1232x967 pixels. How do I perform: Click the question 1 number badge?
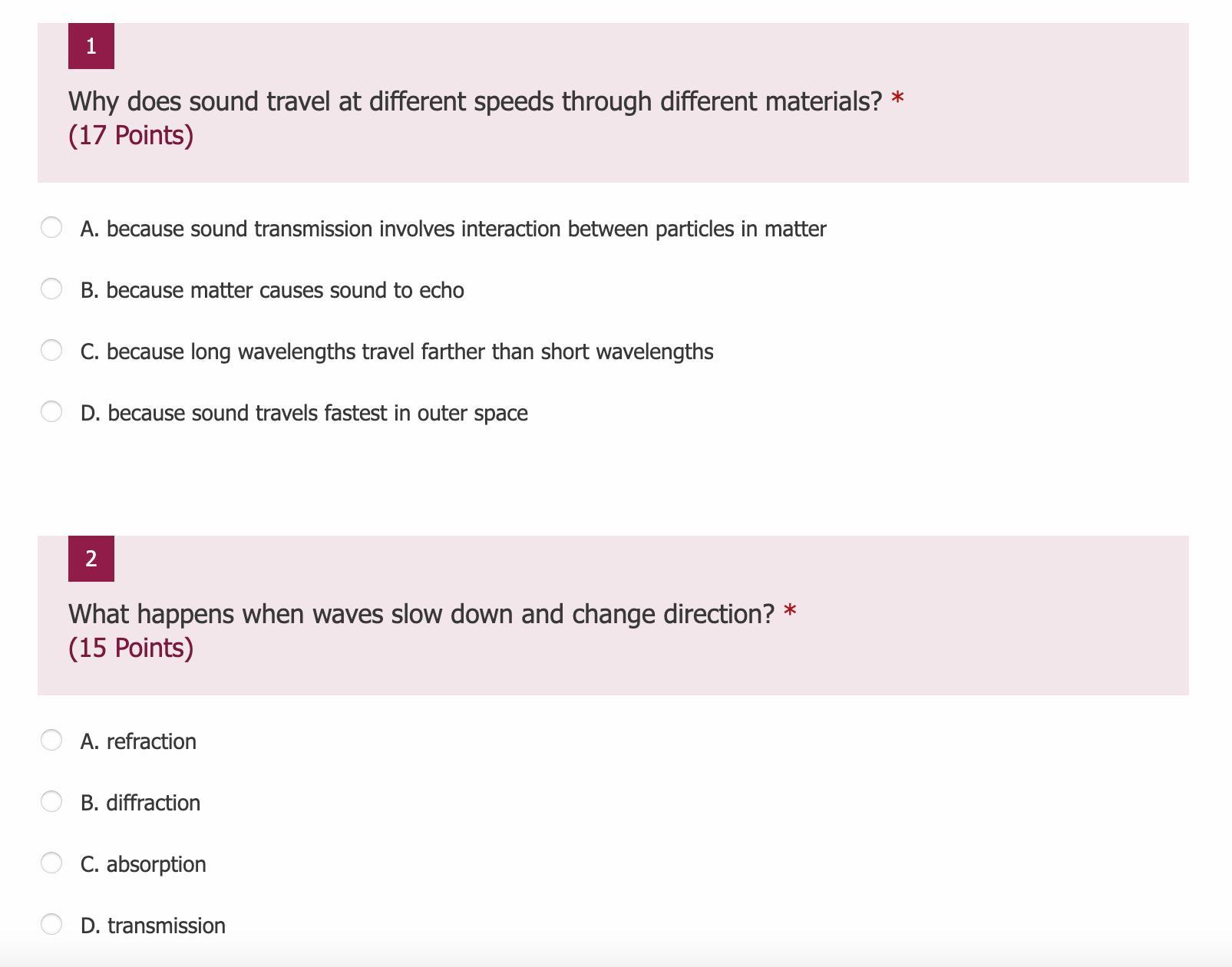[x=91, y=46]
